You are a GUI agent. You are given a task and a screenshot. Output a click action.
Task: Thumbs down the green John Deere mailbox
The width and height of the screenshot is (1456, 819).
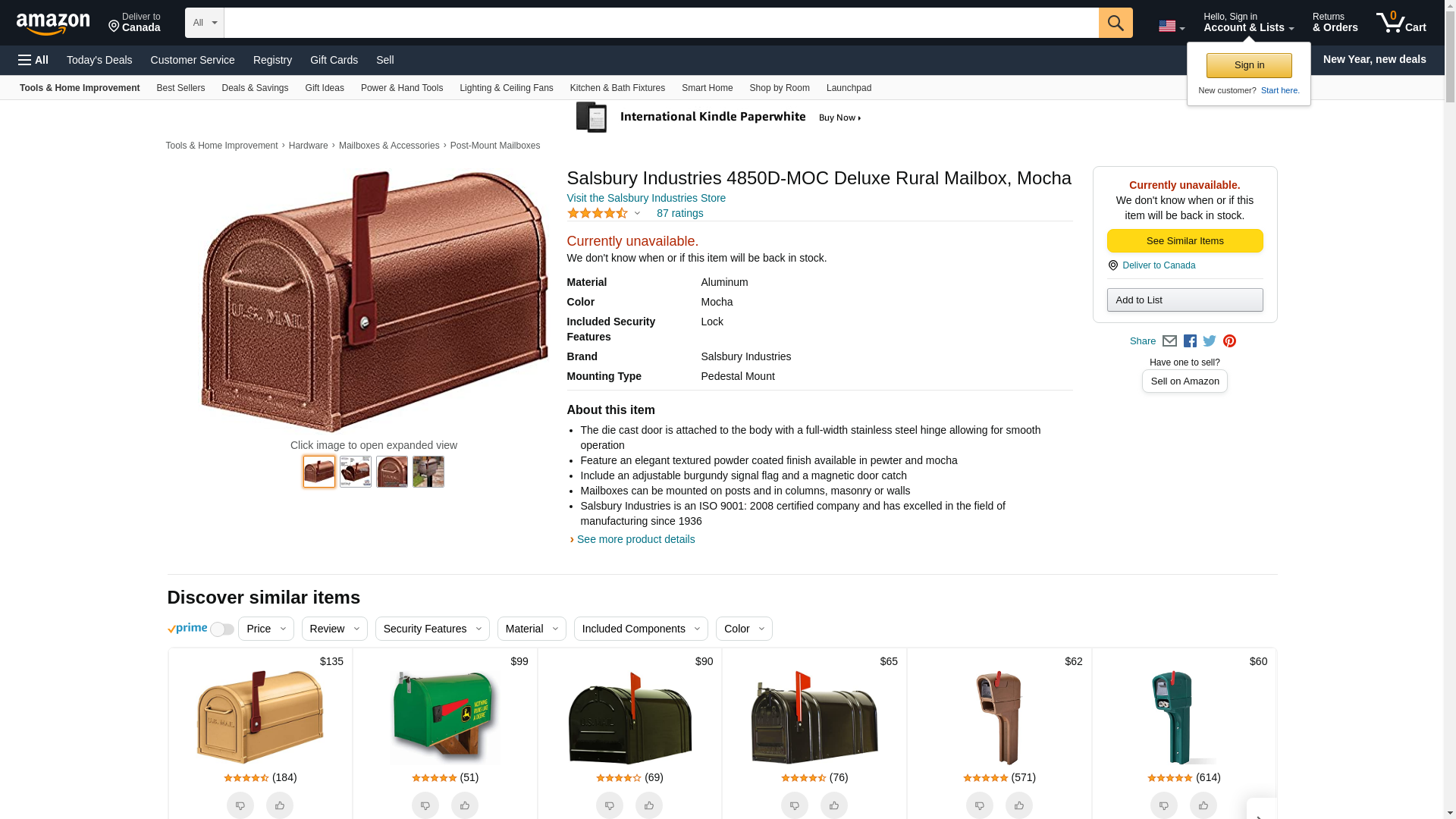(x=425, y=805)
